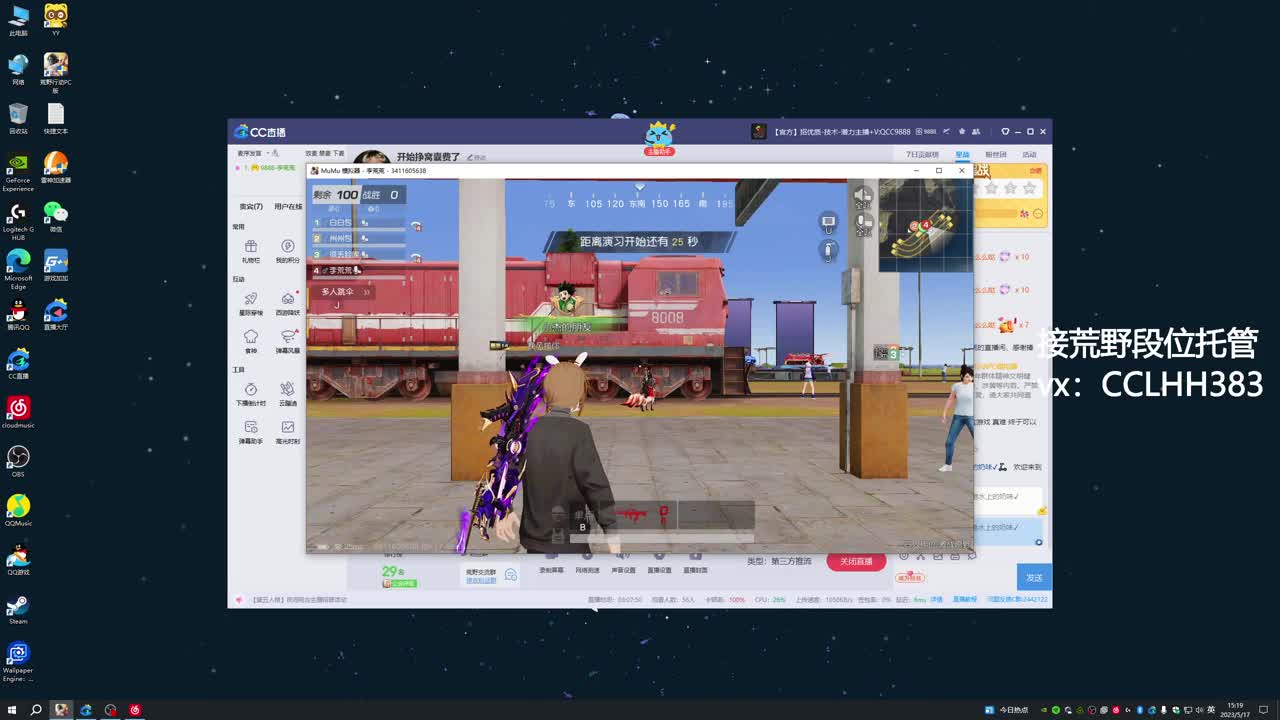1280x720 pixels.
Task: Open the 微信 WeChat desktop shortcut
Action: click(x=56, y=216)
